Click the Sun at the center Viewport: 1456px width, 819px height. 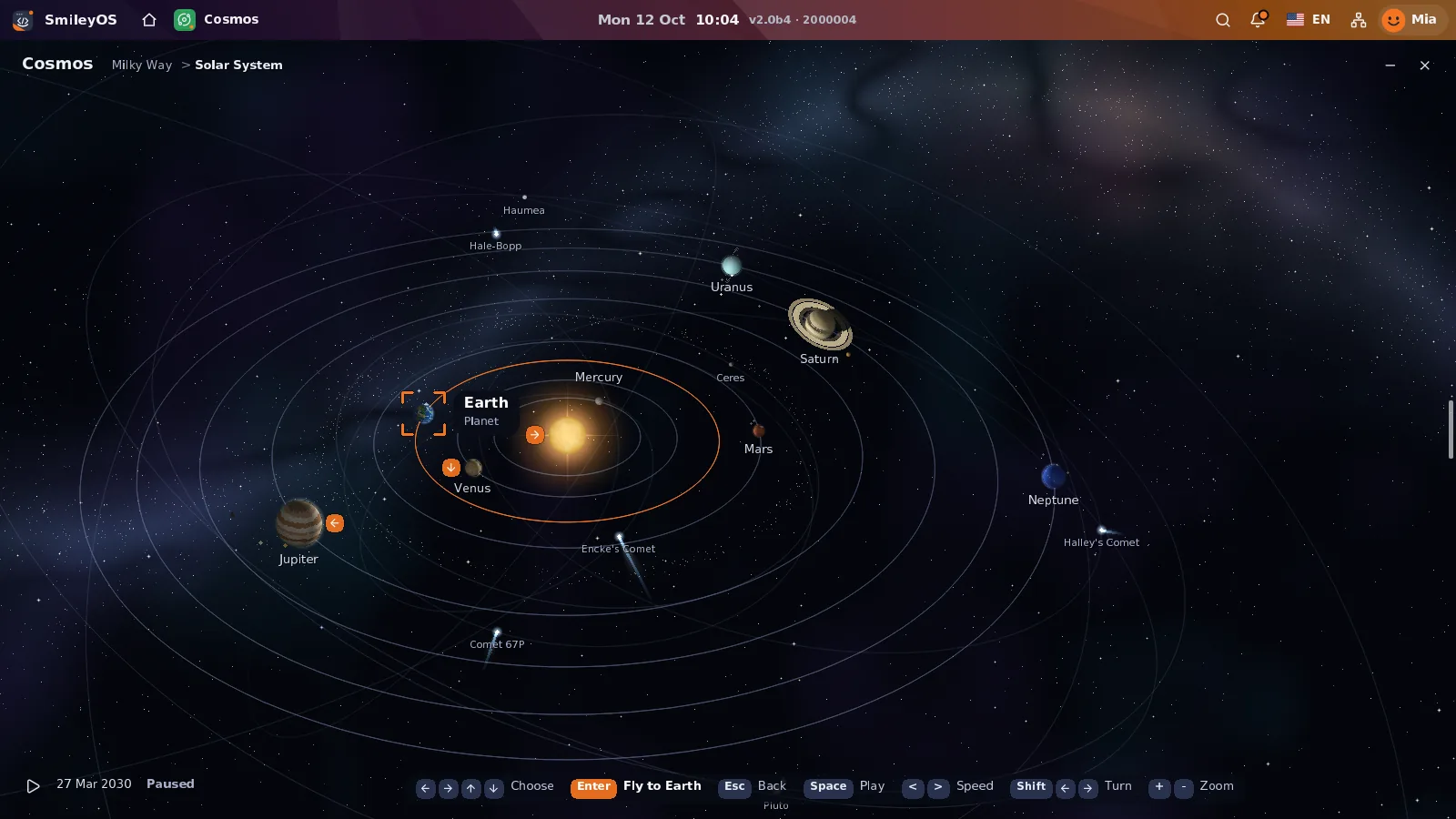[x=567, y=435]
